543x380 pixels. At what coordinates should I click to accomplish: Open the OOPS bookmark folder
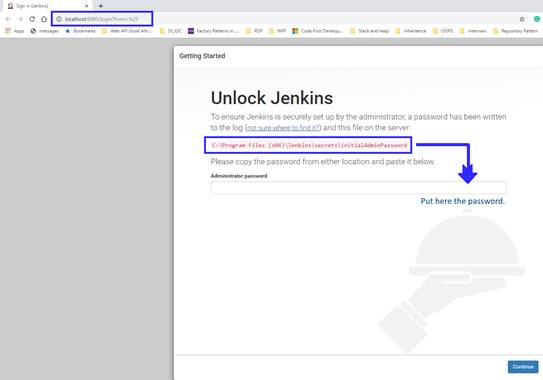coord(443,31)
